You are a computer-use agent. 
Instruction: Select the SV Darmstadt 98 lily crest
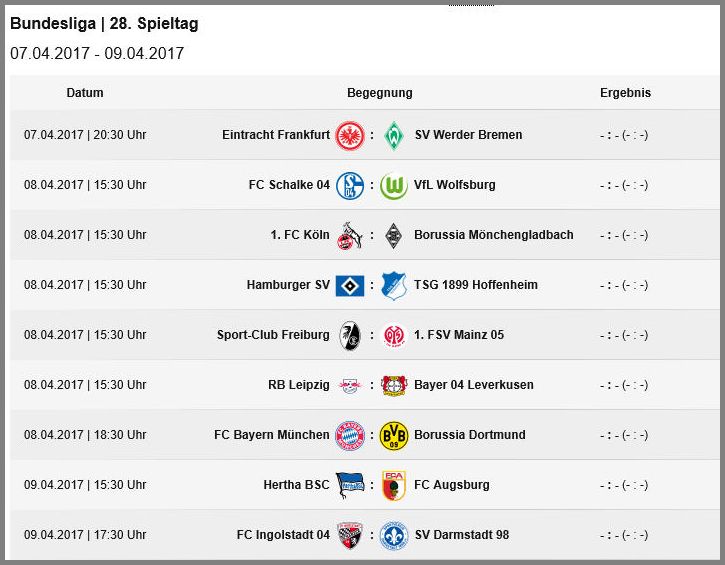tap(393, 535)
